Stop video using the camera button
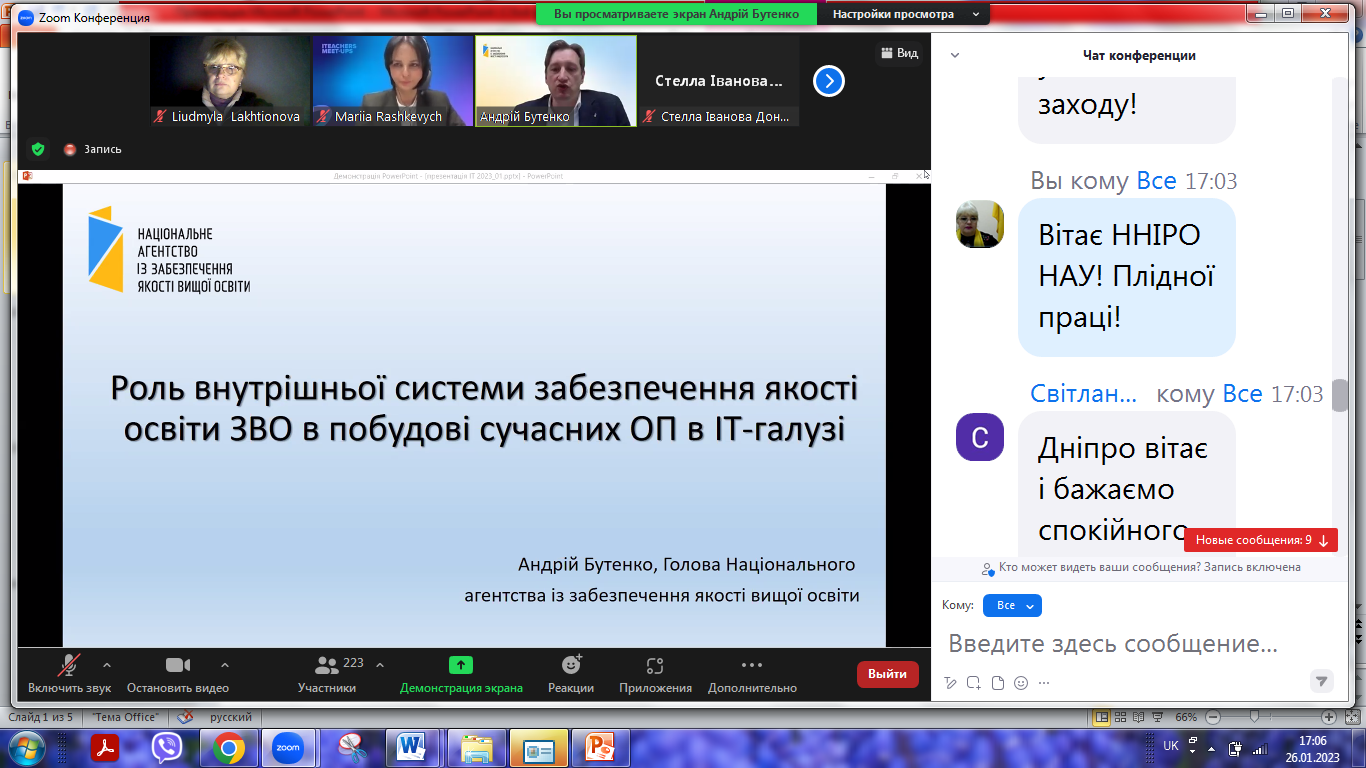Viewport: 1366px width, 768px height. coord(178,666)
